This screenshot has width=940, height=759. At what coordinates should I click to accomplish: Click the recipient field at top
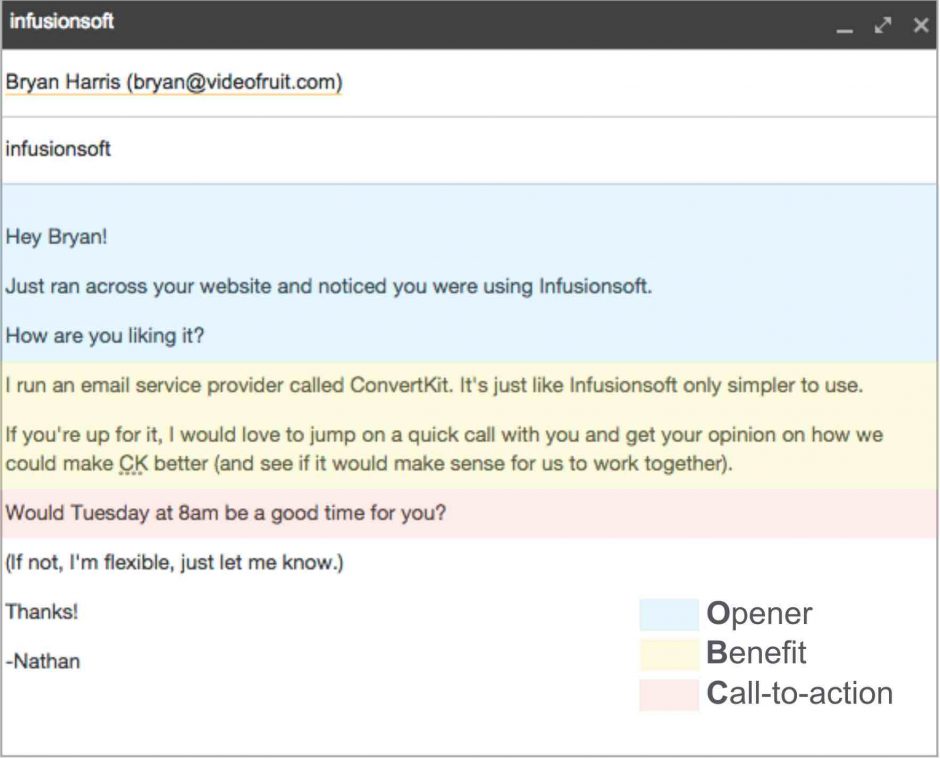pyautogui.click(x=175, y=81)
